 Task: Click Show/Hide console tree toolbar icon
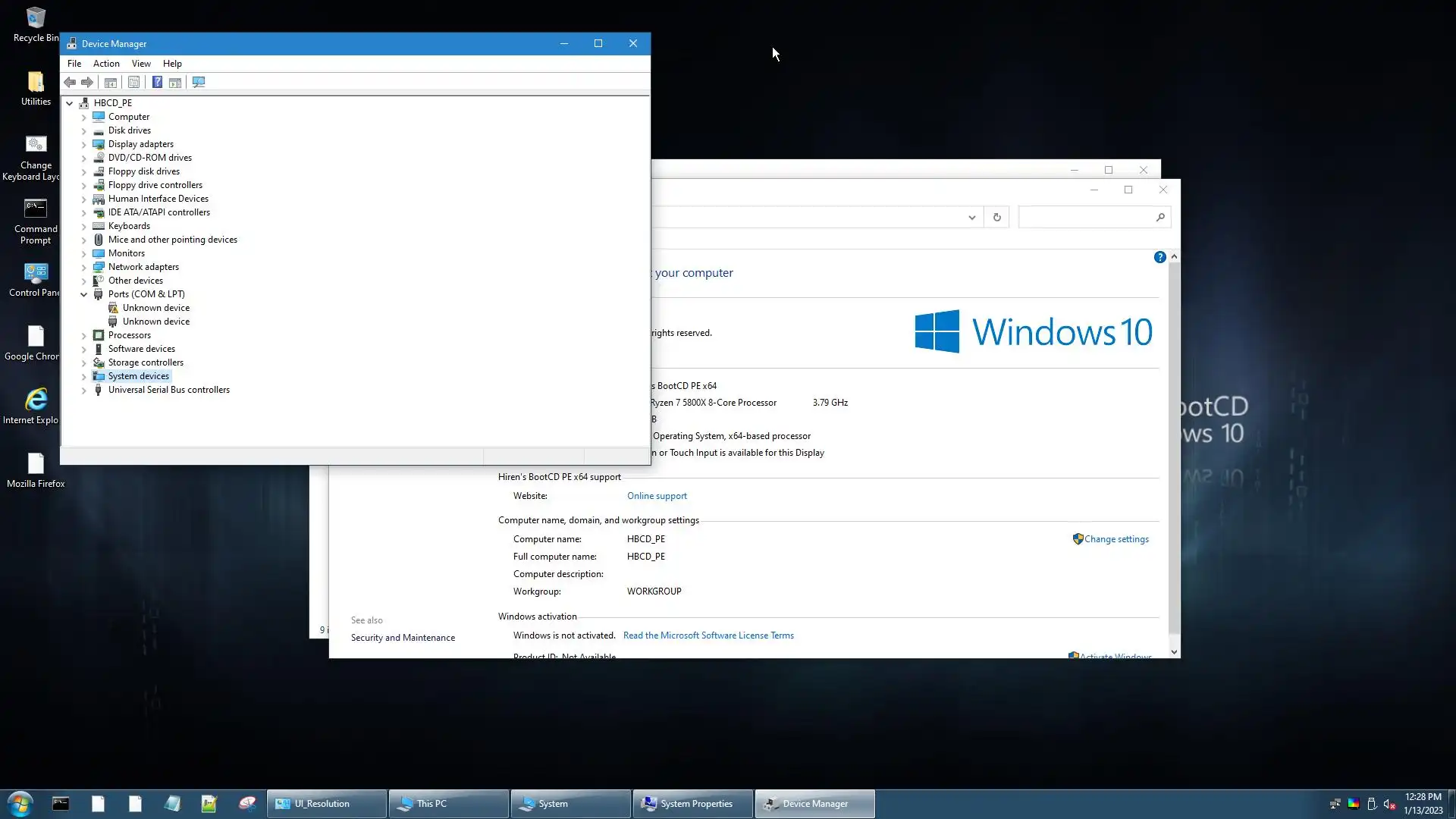tap(111, 82)
